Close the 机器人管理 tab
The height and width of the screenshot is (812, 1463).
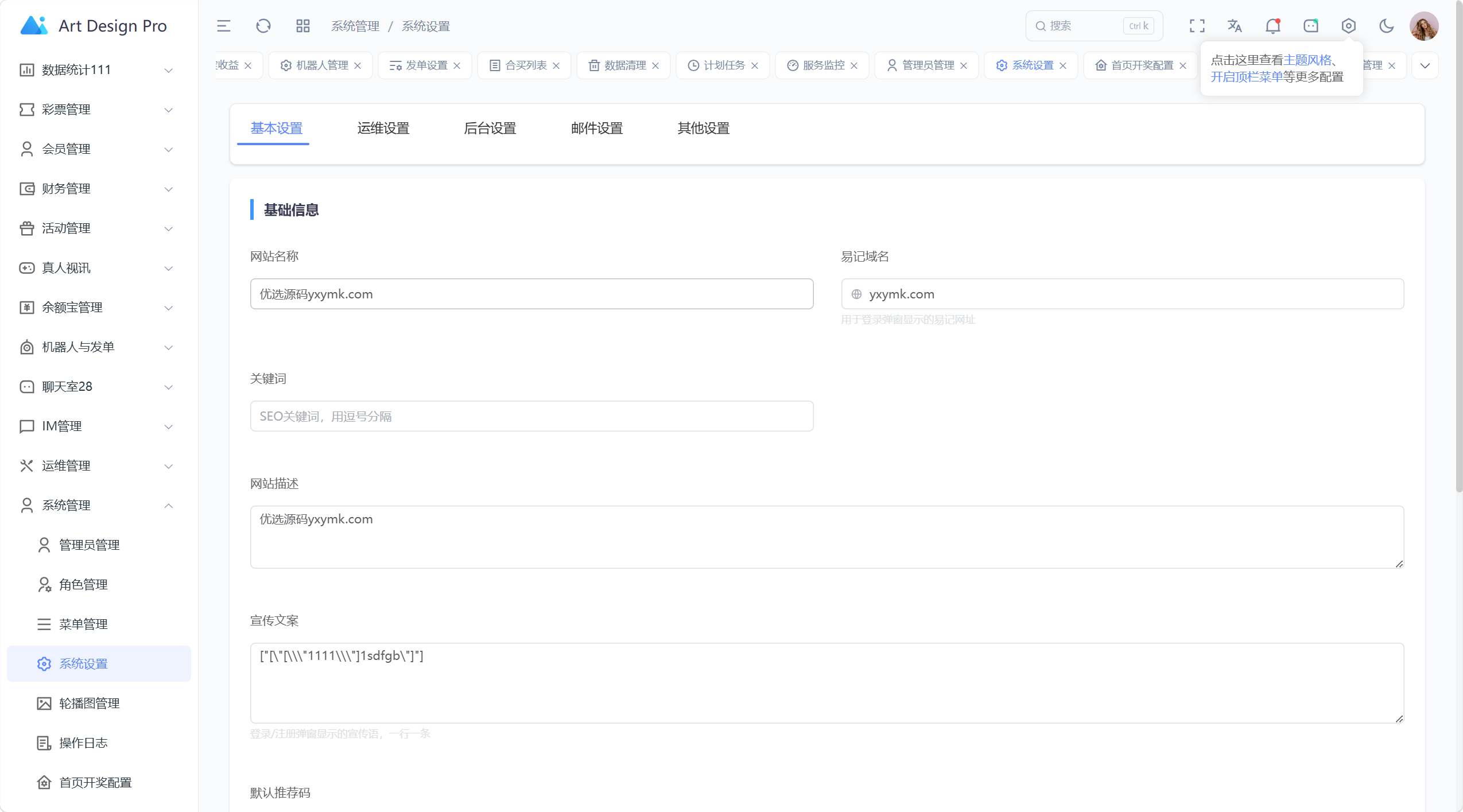(x=358, y=65)
